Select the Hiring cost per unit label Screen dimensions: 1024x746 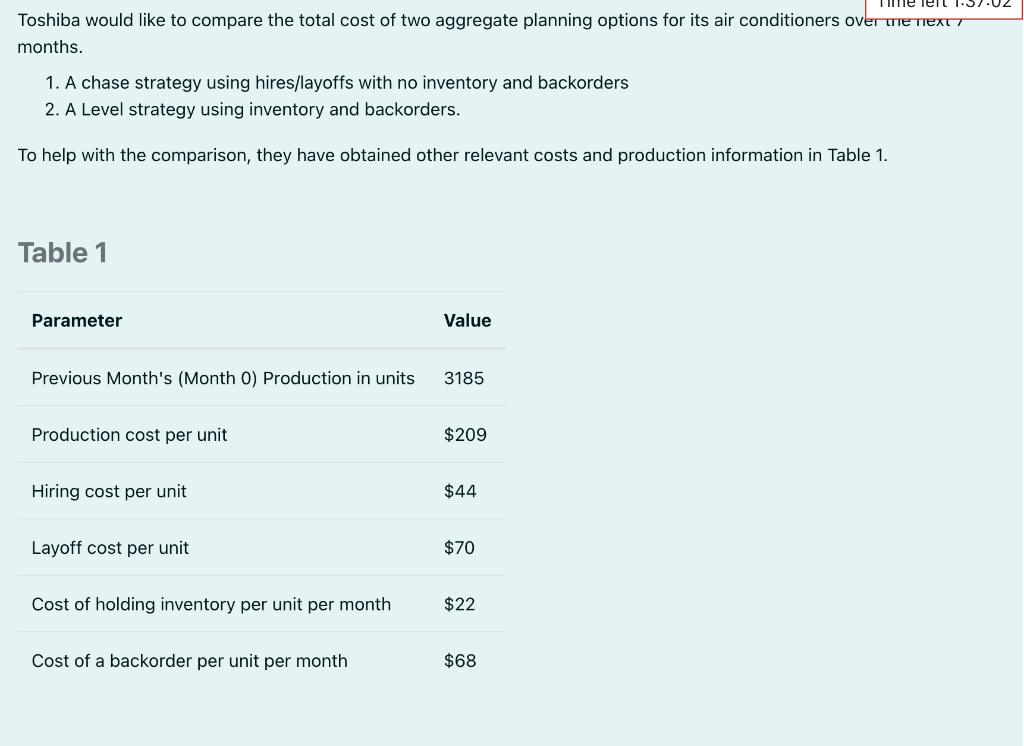pos(109,491)
